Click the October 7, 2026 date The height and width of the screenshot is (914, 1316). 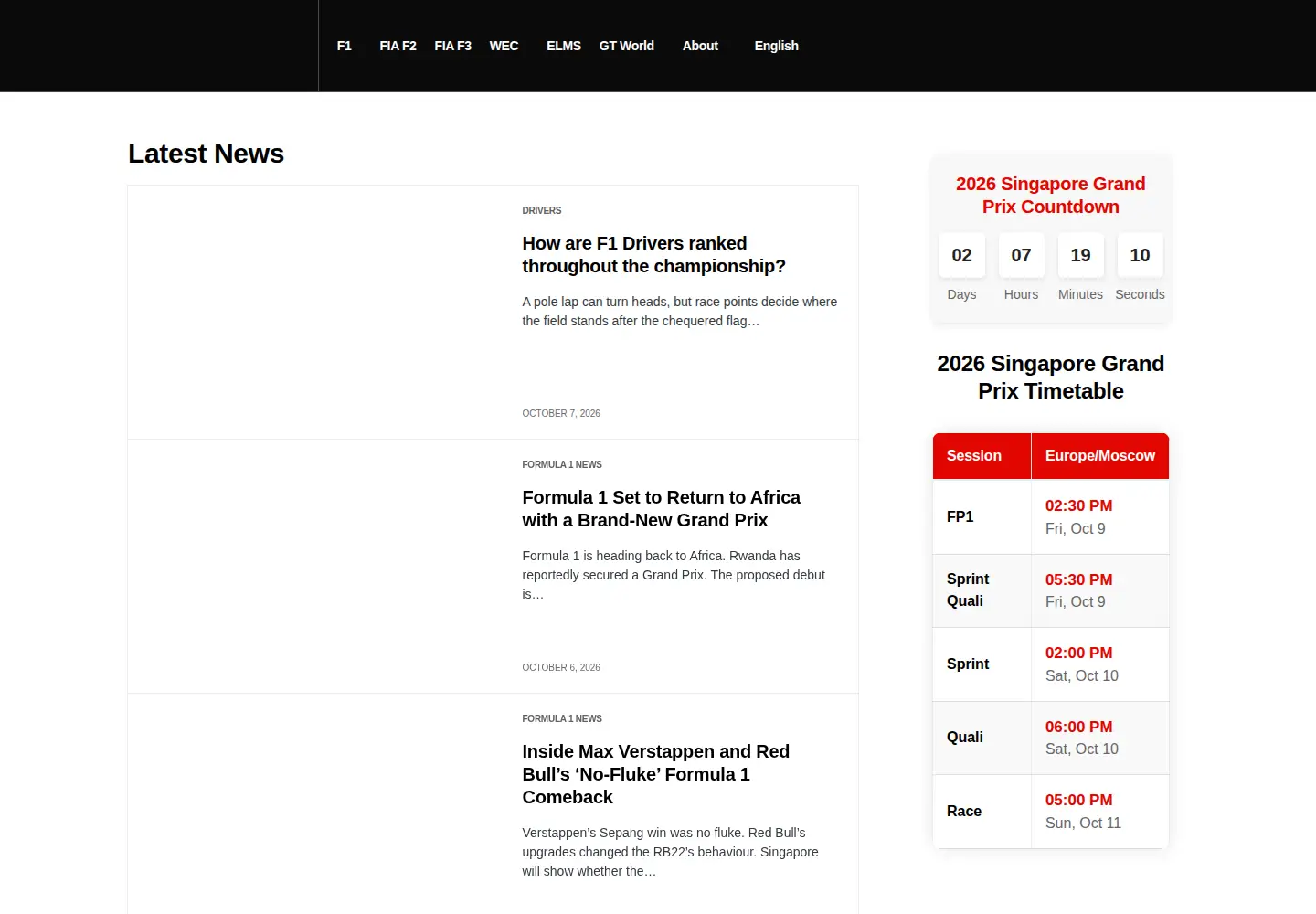561,413
